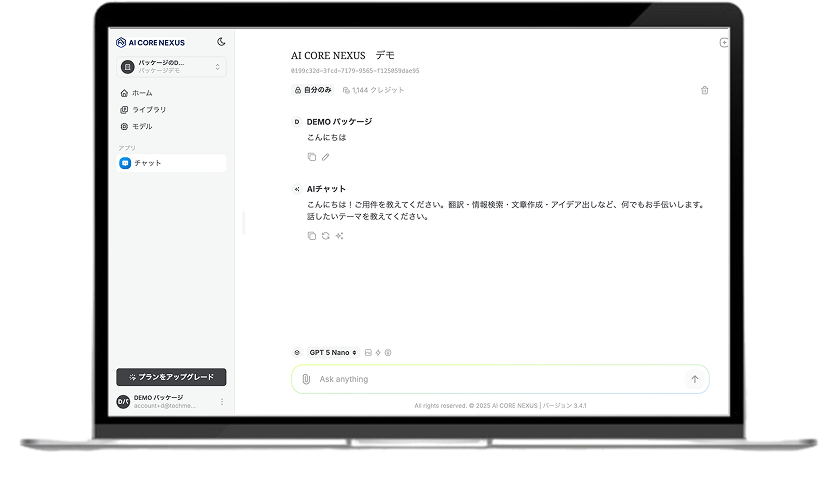Screen dimensions: 839x495
Task: Select the チャット app item
Action: (x=171, y=163)
